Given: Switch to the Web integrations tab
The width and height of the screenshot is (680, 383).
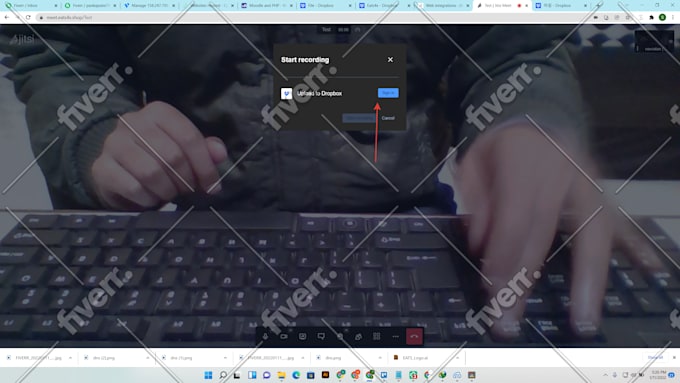Looking at the screenshot, I should (x=443, y=6).
